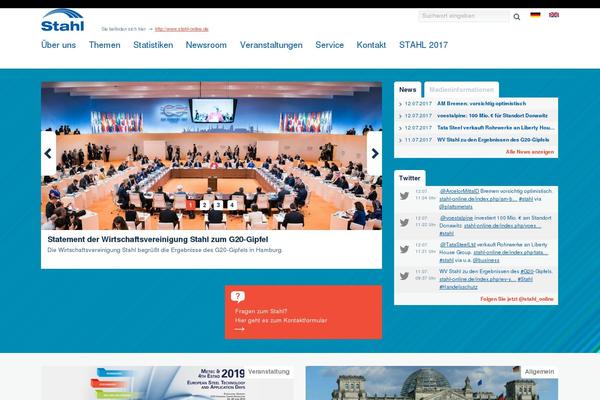Open news WV Stahl zu G20-Gipfels Ergebnissen
Image resolution: width=600 pixels, height=400 pixels.
(x=493, y=140)
